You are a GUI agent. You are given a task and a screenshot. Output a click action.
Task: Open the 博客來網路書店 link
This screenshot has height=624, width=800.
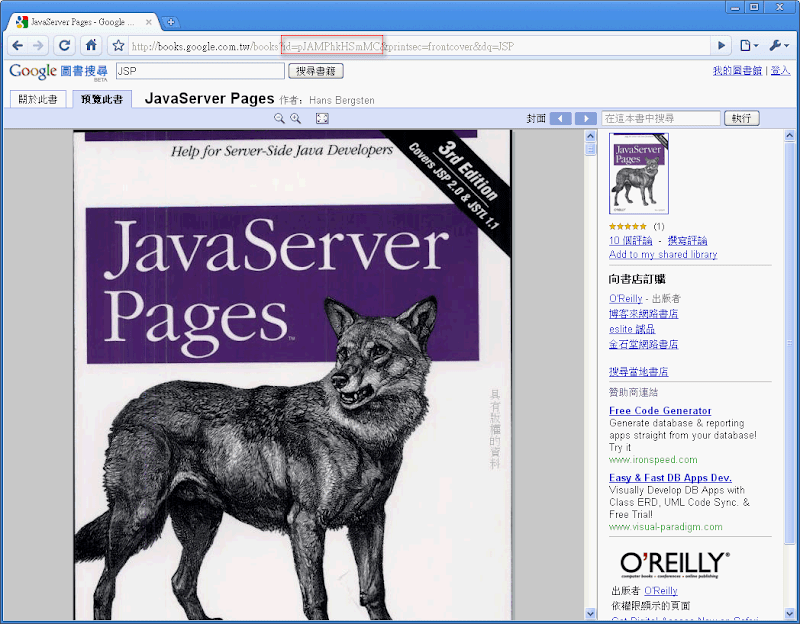(643, 313)
